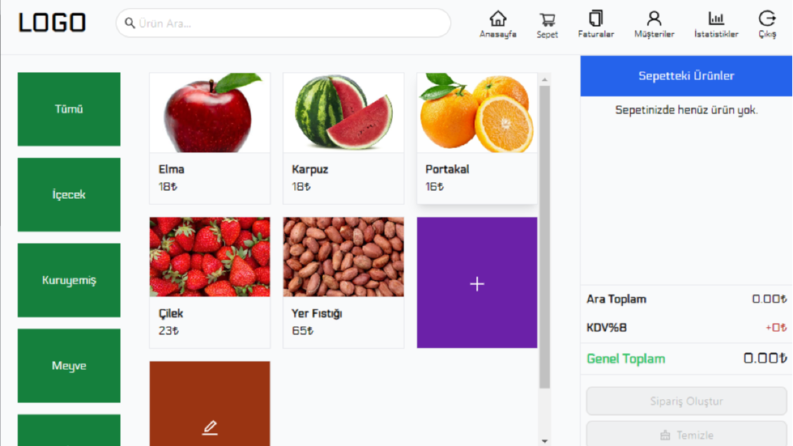Screen dimensions: 793x446
Task: Click the Portakal price 16₺
Action: tap(434, 187)
